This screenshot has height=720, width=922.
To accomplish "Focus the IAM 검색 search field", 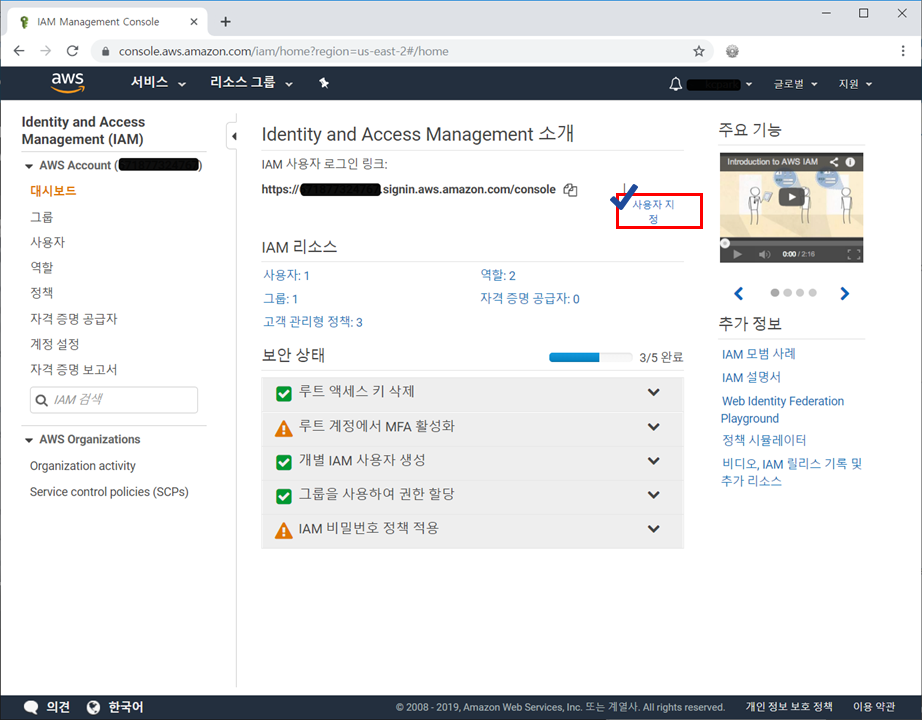I will tap(113, 400).
